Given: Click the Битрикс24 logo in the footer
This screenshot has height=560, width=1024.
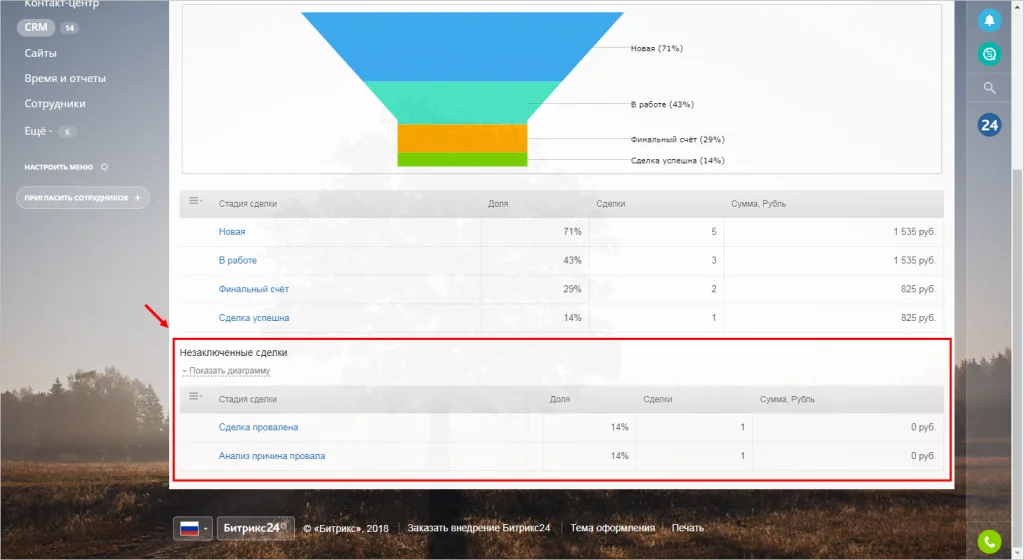Looking at the screenshot, I should click(x=255, y=528).
